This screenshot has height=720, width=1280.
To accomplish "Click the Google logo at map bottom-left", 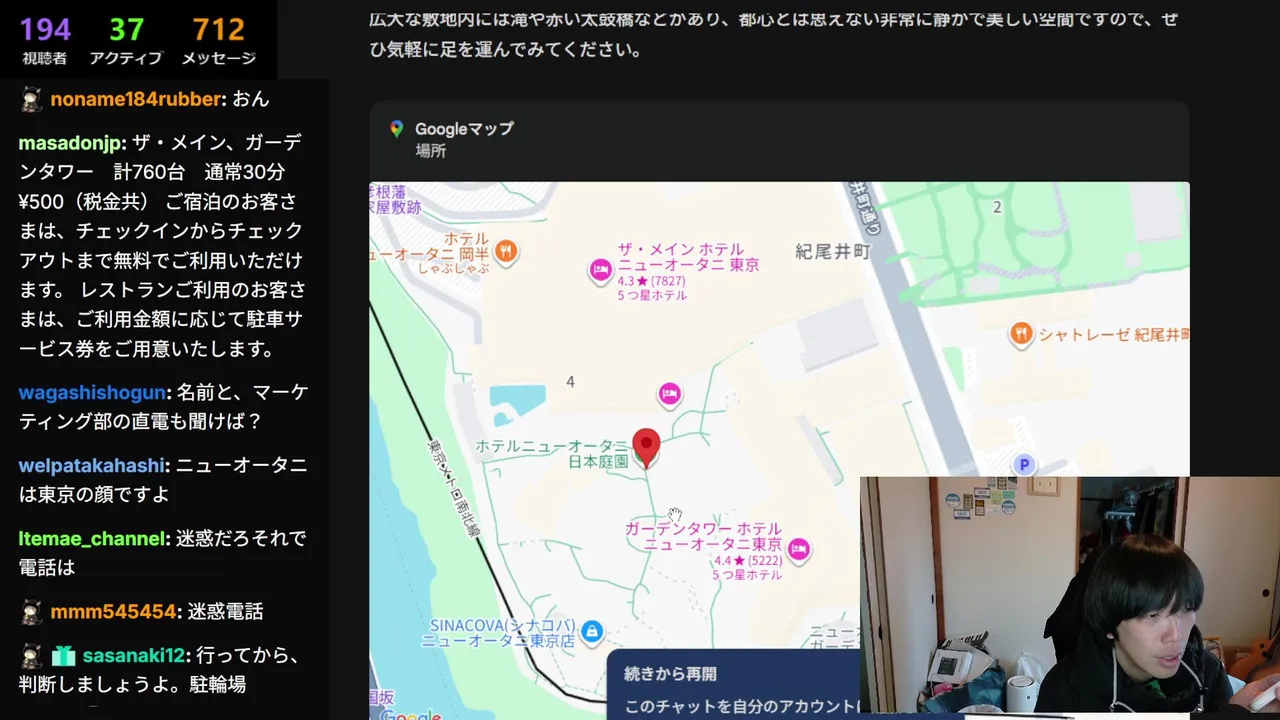I will coord(410,714).
